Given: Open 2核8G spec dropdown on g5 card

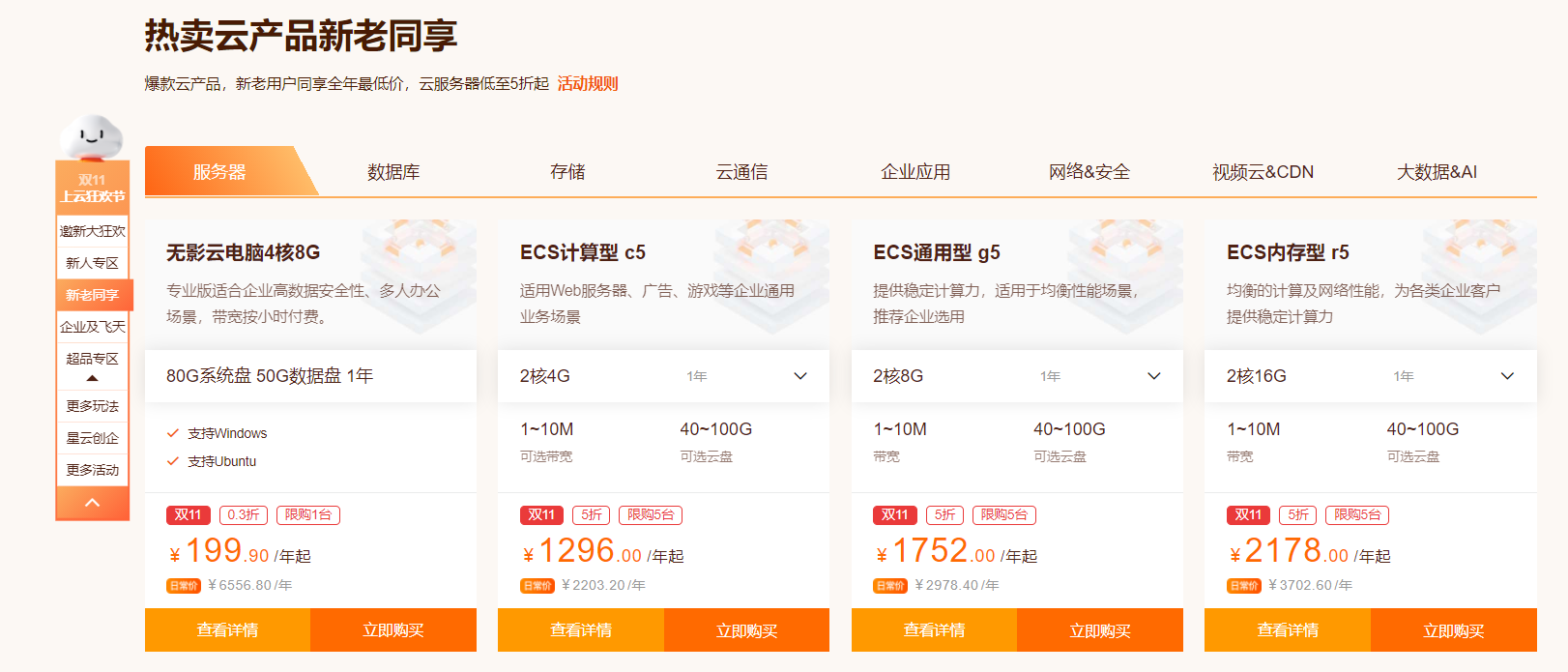Looking at the screenshot, I should pos(1017,376).
